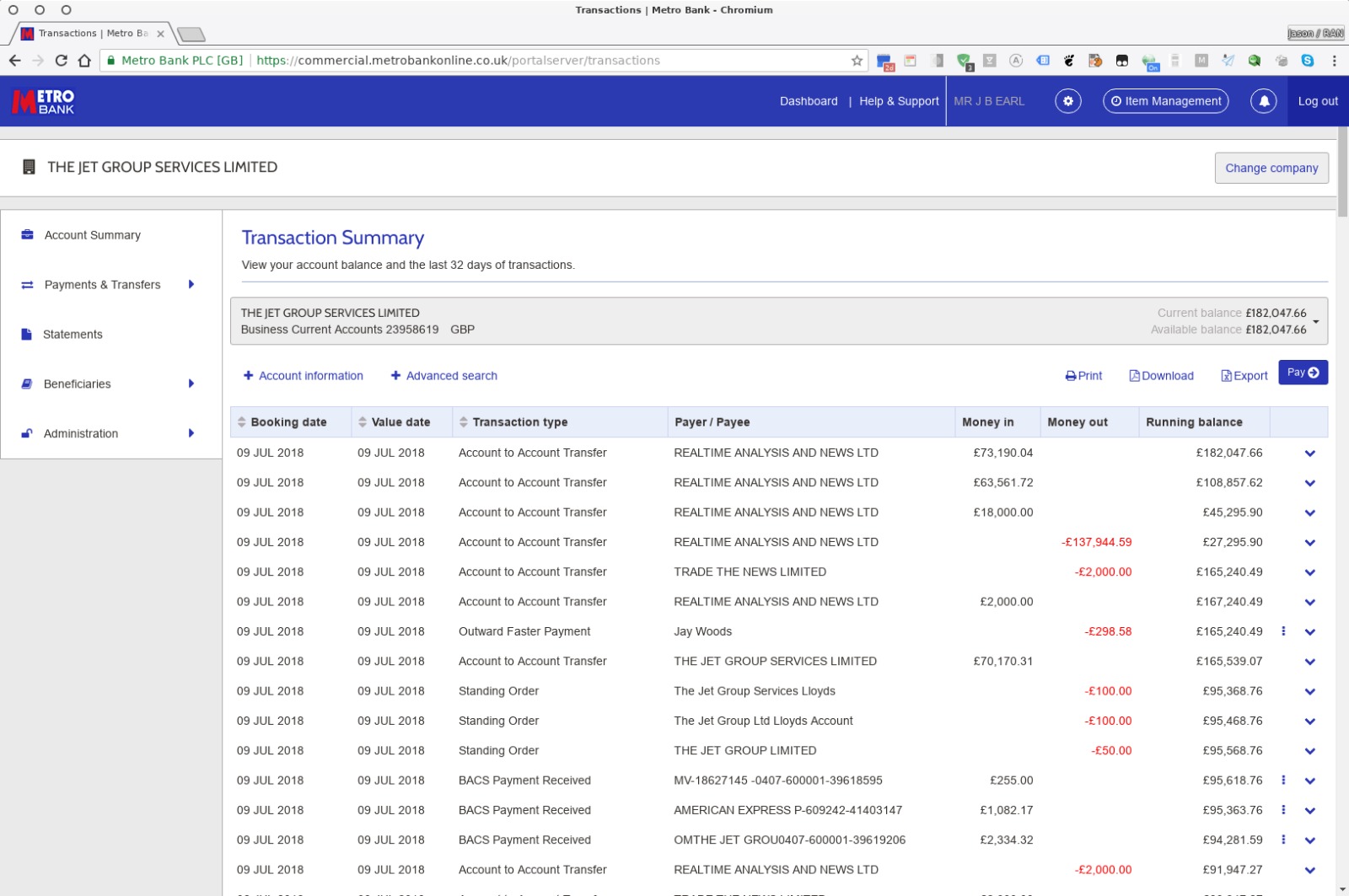Click the green shield extension icon
The height and width of the screenshot is (896, 1349).
coord(964,61)
